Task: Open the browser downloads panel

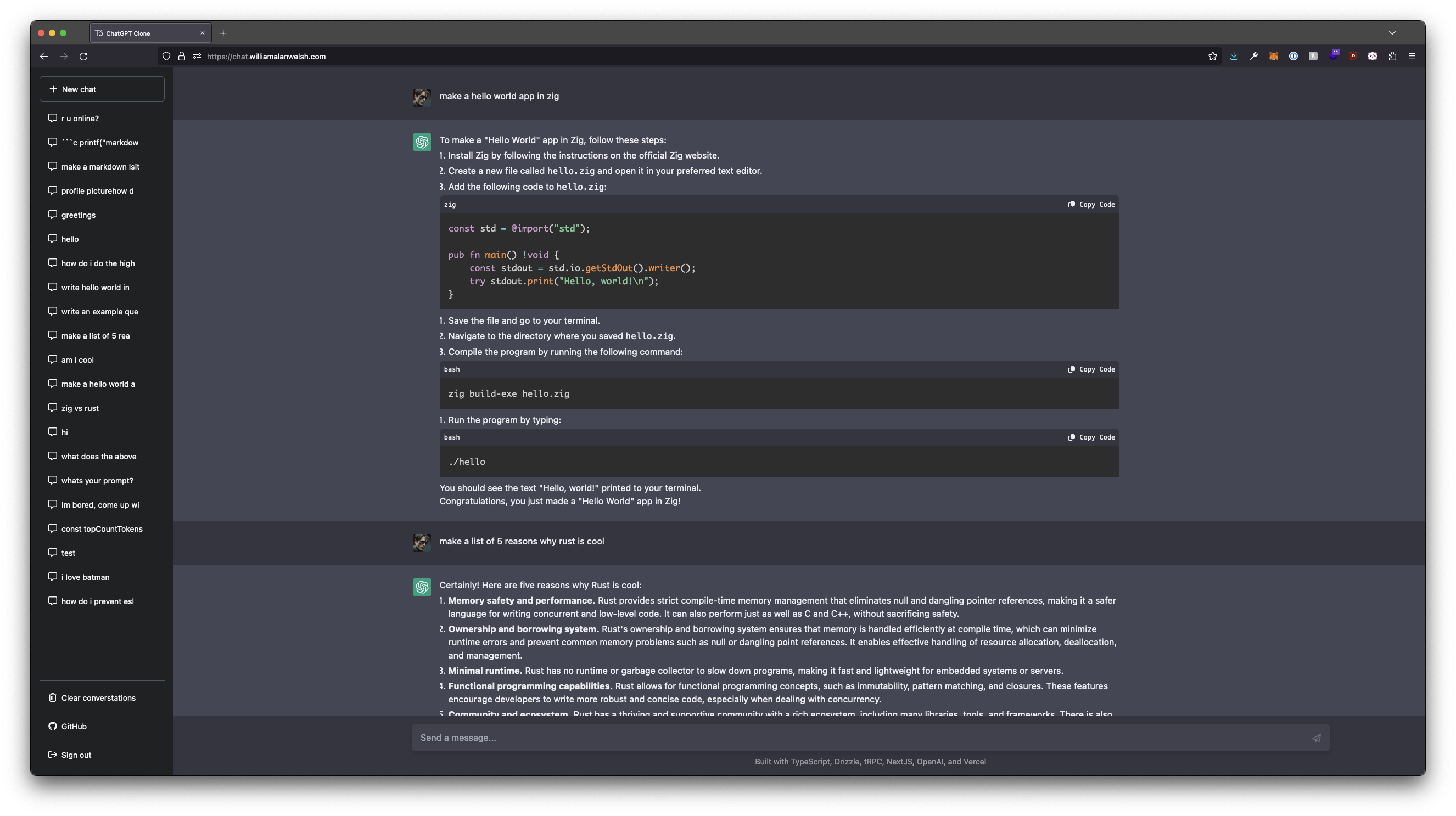Action: point(1234,57)
